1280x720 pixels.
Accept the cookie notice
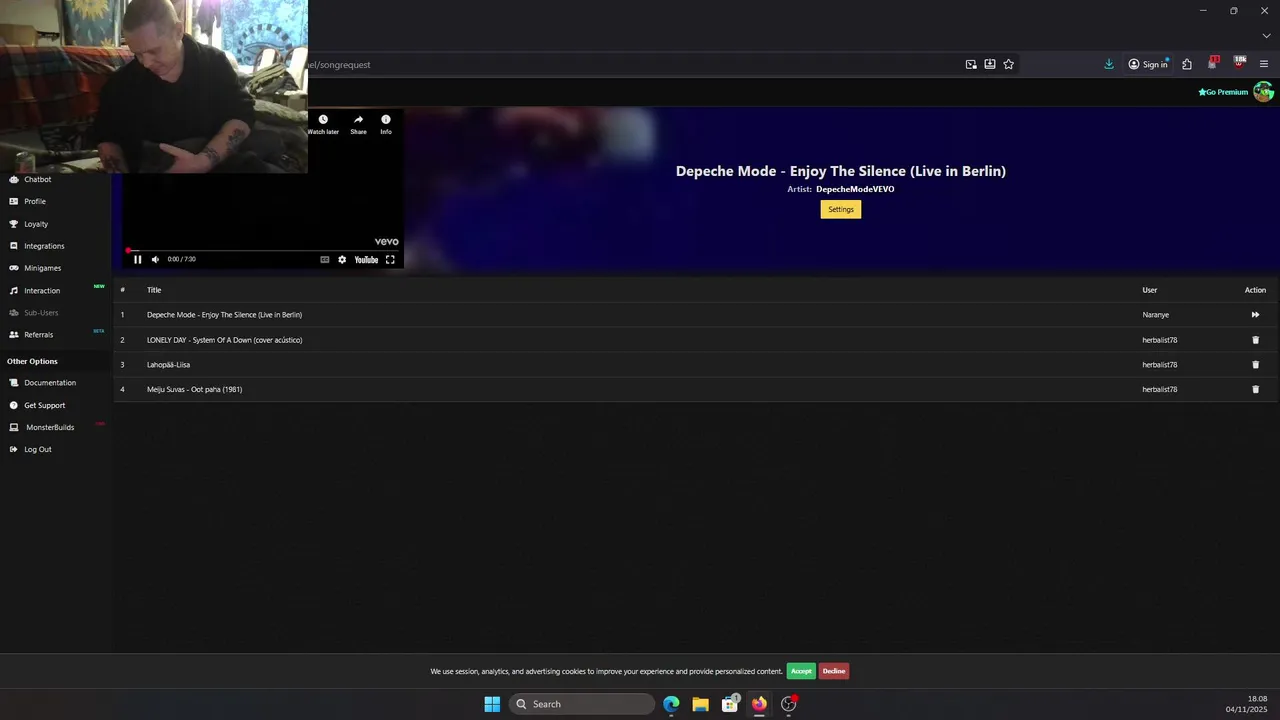click(801, 671)
